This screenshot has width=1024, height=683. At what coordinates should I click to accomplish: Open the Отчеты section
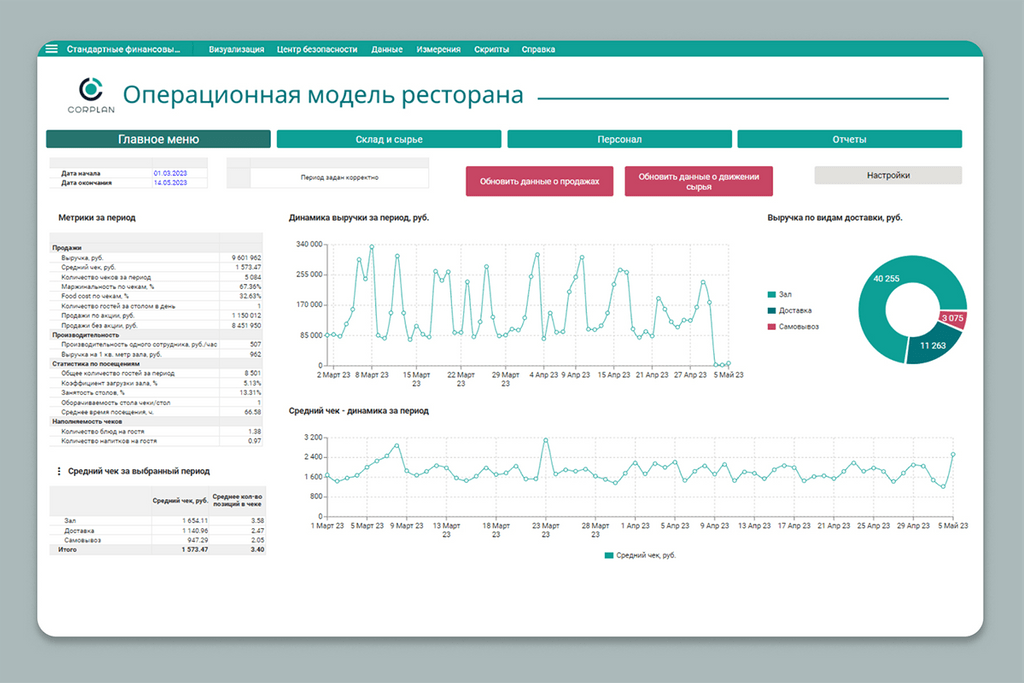[x=849, y=139]
